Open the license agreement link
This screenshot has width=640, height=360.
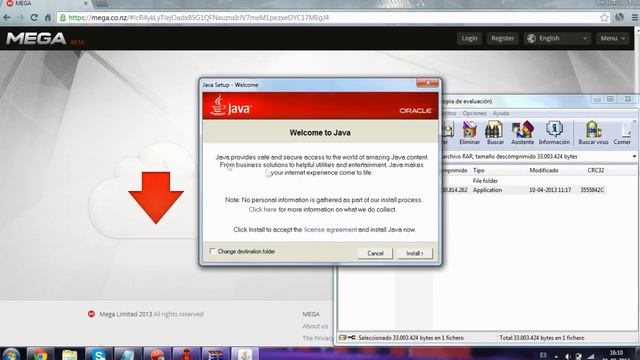point(330,229)
